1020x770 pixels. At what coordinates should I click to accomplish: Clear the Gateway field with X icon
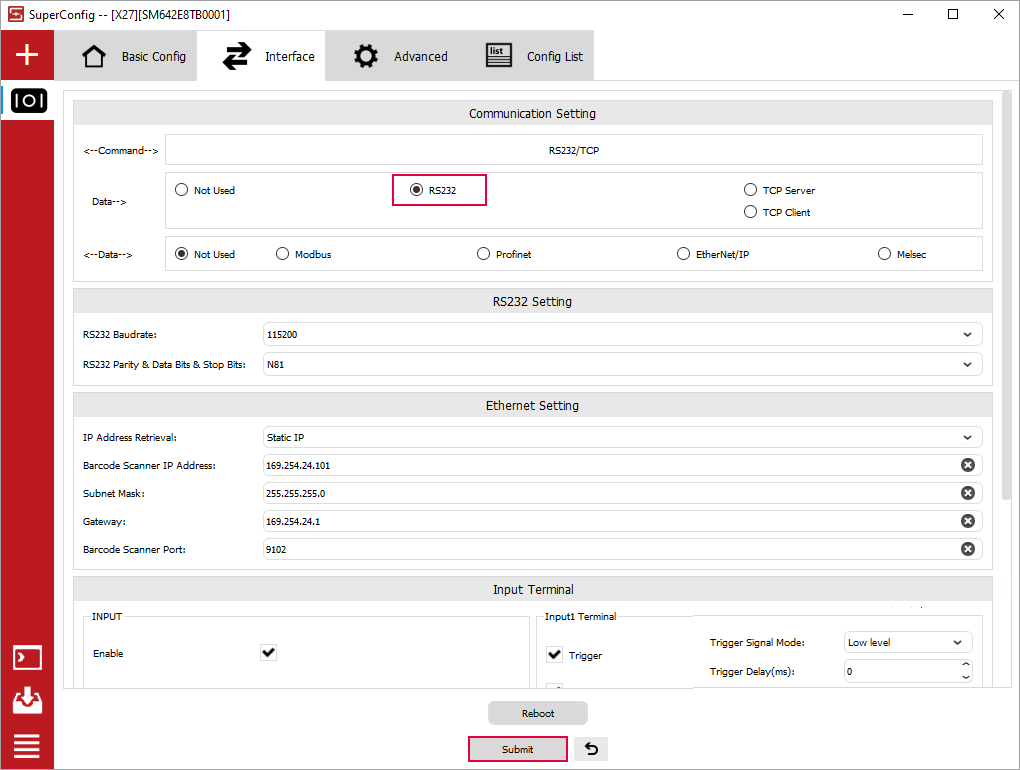pos(967,521)
